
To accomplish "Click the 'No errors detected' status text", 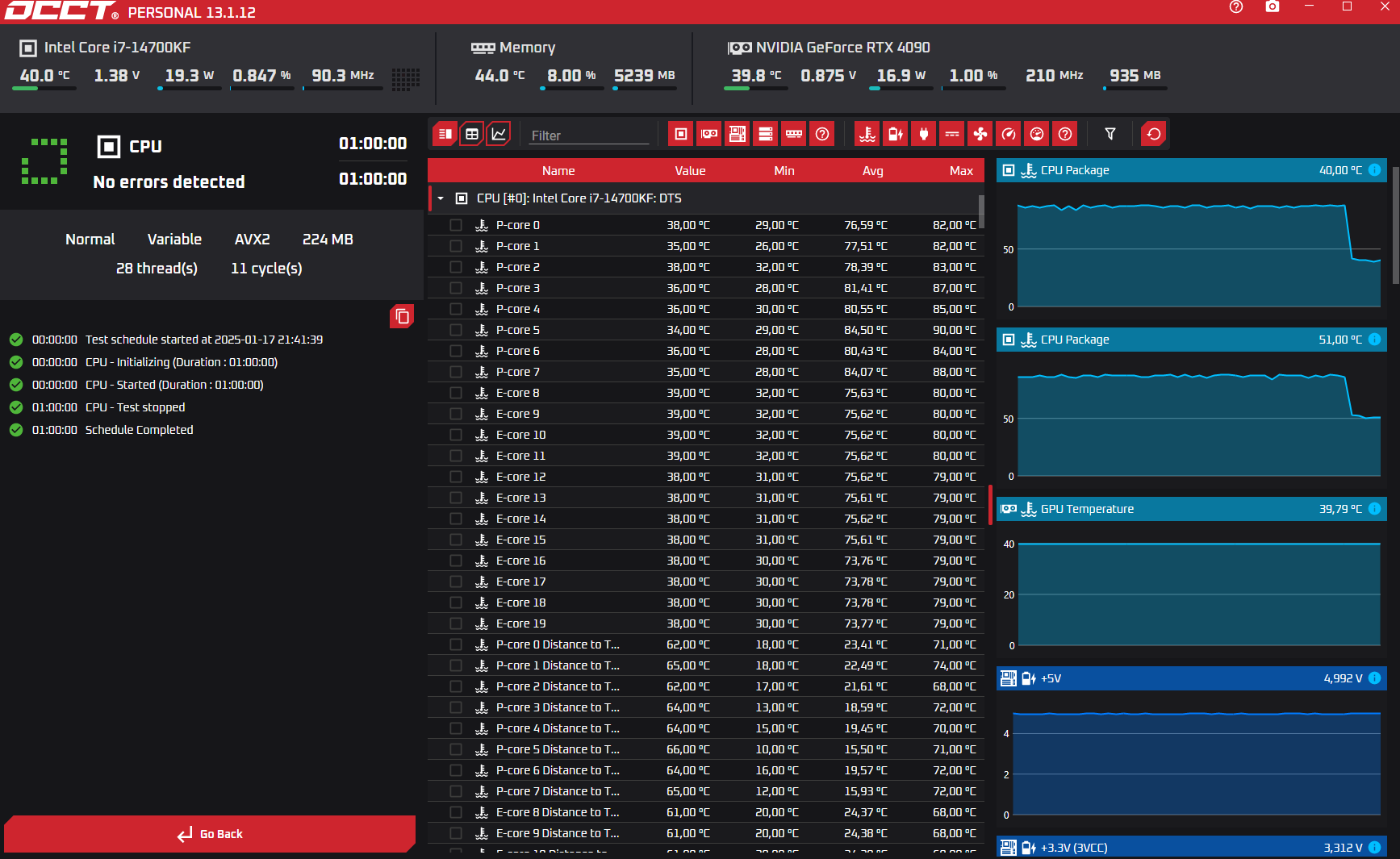I will [169, 182].
